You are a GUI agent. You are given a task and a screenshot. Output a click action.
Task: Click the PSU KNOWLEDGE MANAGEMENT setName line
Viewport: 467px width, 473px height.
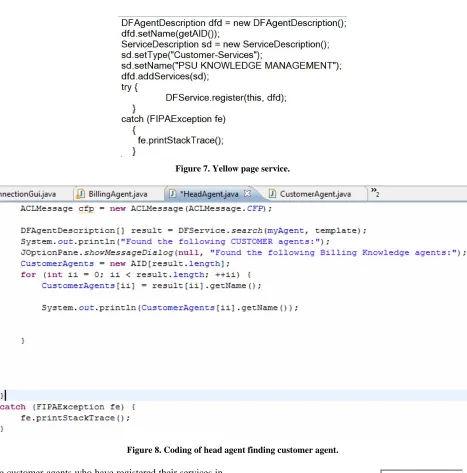coord(231,66)
